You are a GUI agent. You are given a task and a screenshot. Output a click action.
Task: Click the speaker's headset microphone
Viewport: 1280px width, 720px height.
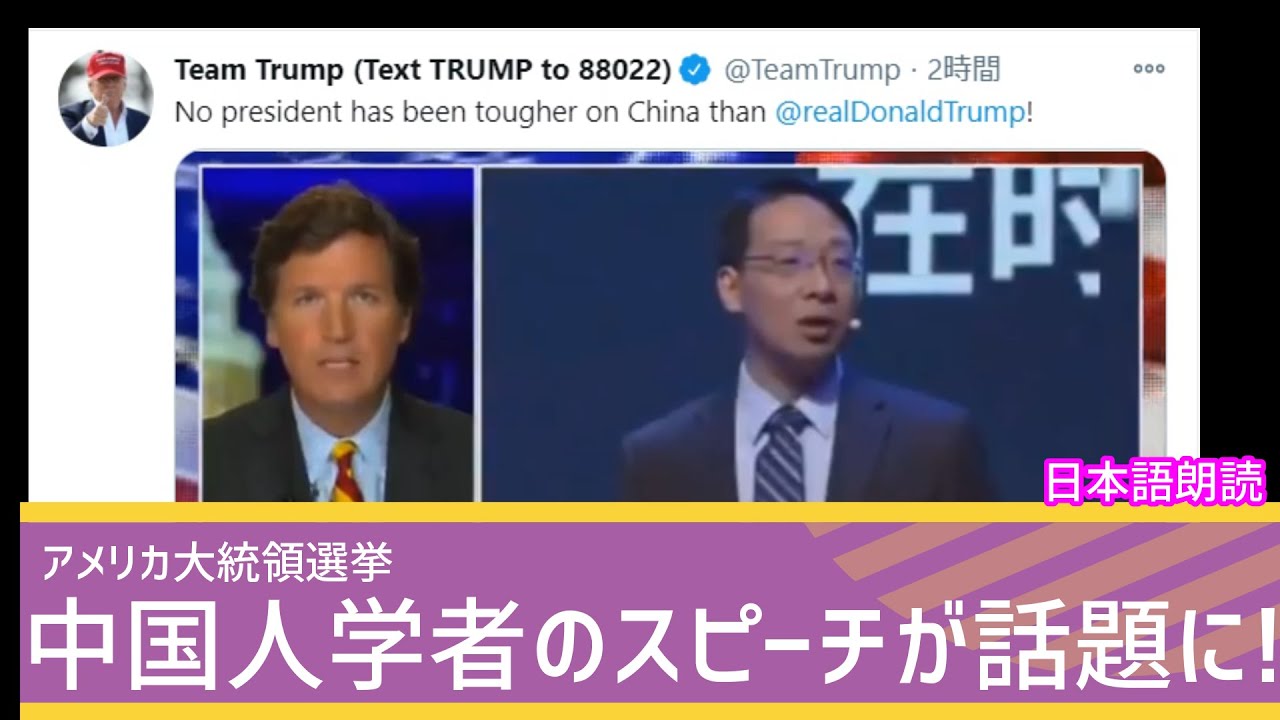pos(852,323)
